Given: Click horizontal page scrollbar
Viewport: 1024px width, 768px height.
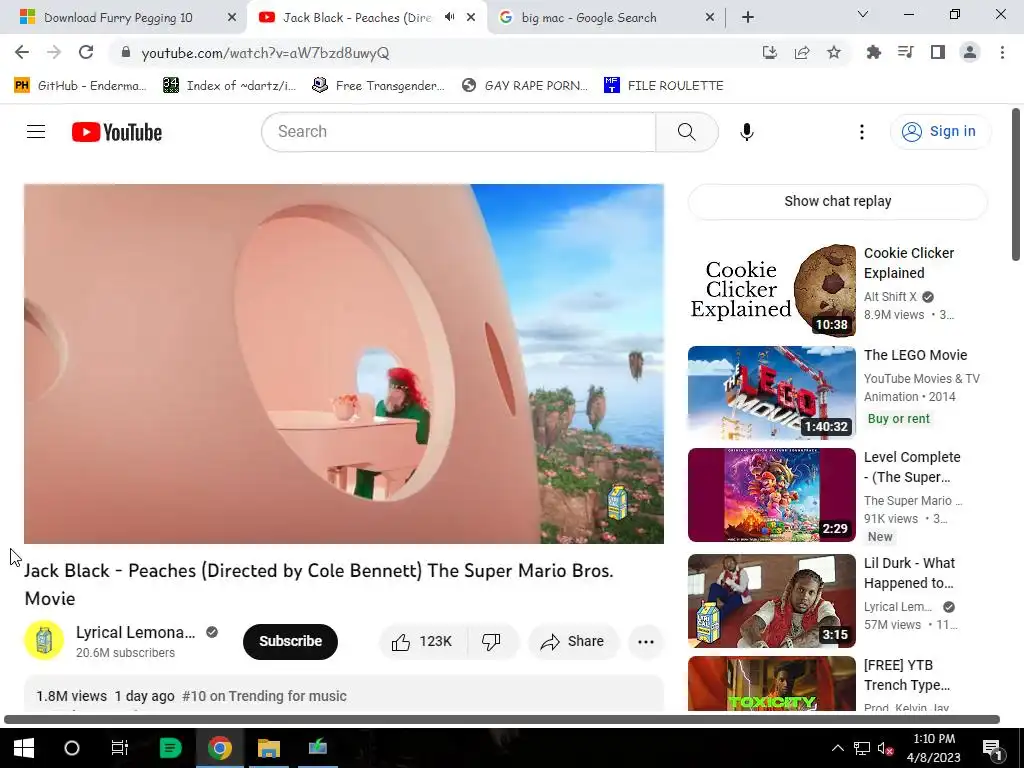Looking at the screenshot, I should coord(502,720).
